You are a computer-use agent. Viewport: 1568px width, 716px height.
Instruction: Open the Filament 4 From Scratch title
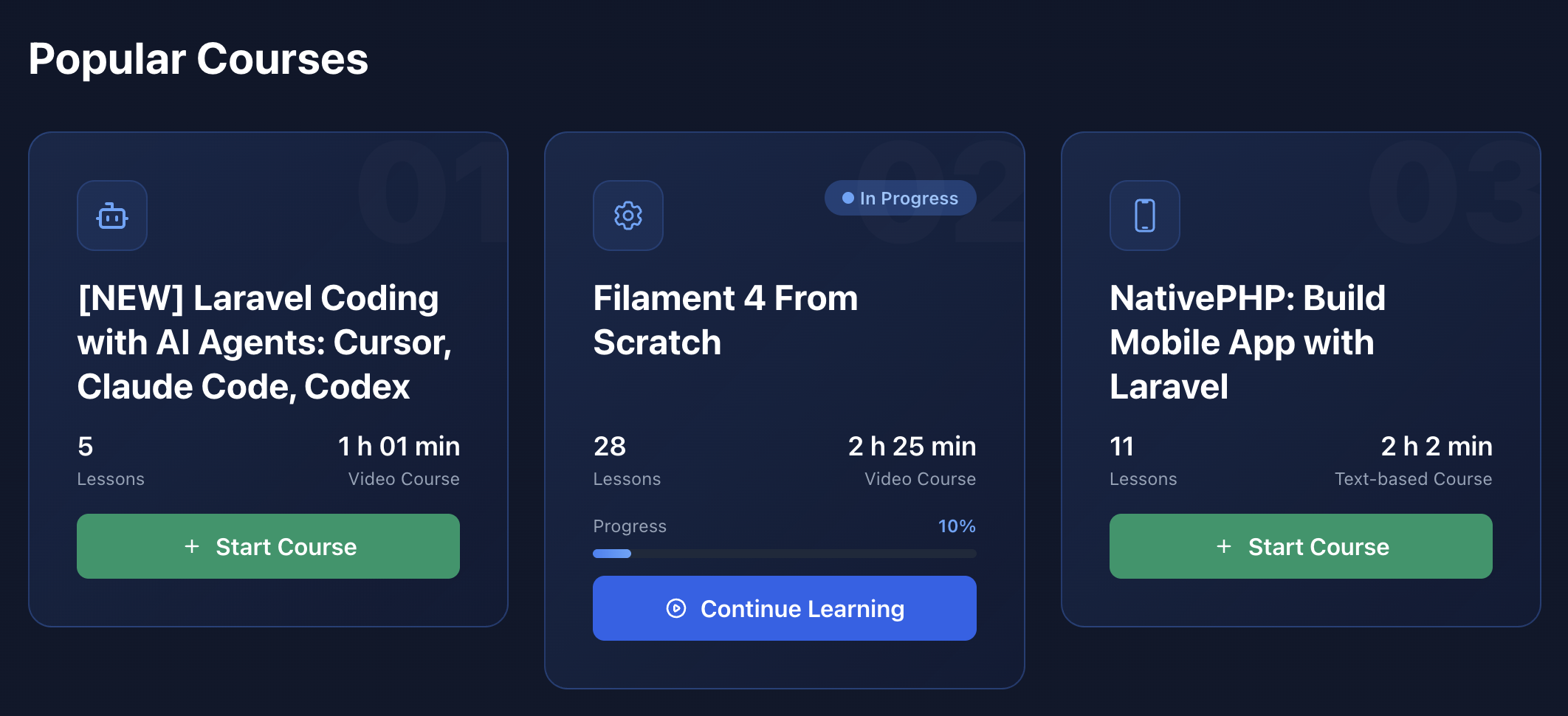(725, 320)
